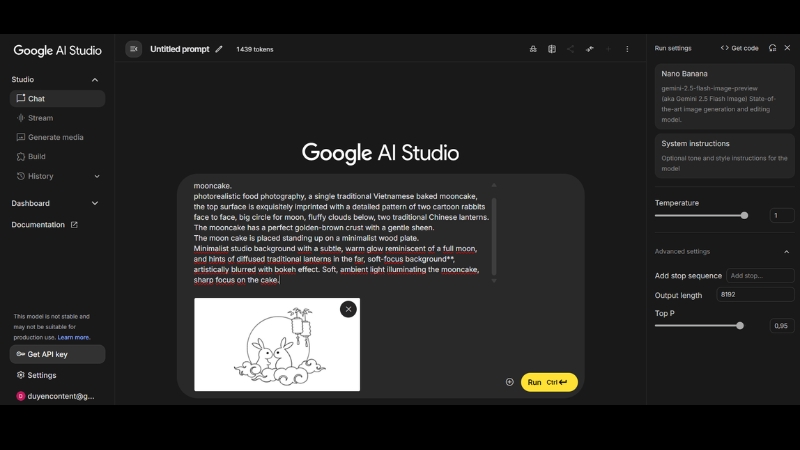Screen dimensions: 800x450
Task: Click the share prompt icon
Action: tap(570, 49)
